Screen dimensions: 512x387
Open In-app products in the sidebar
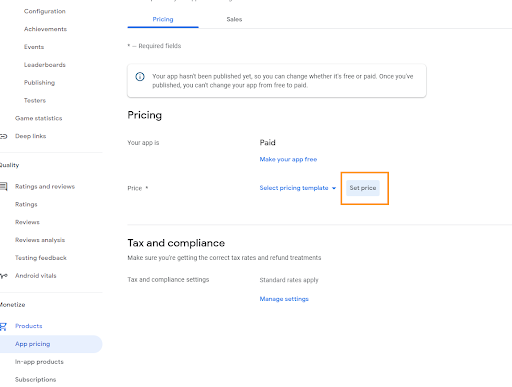click(39, 362)
